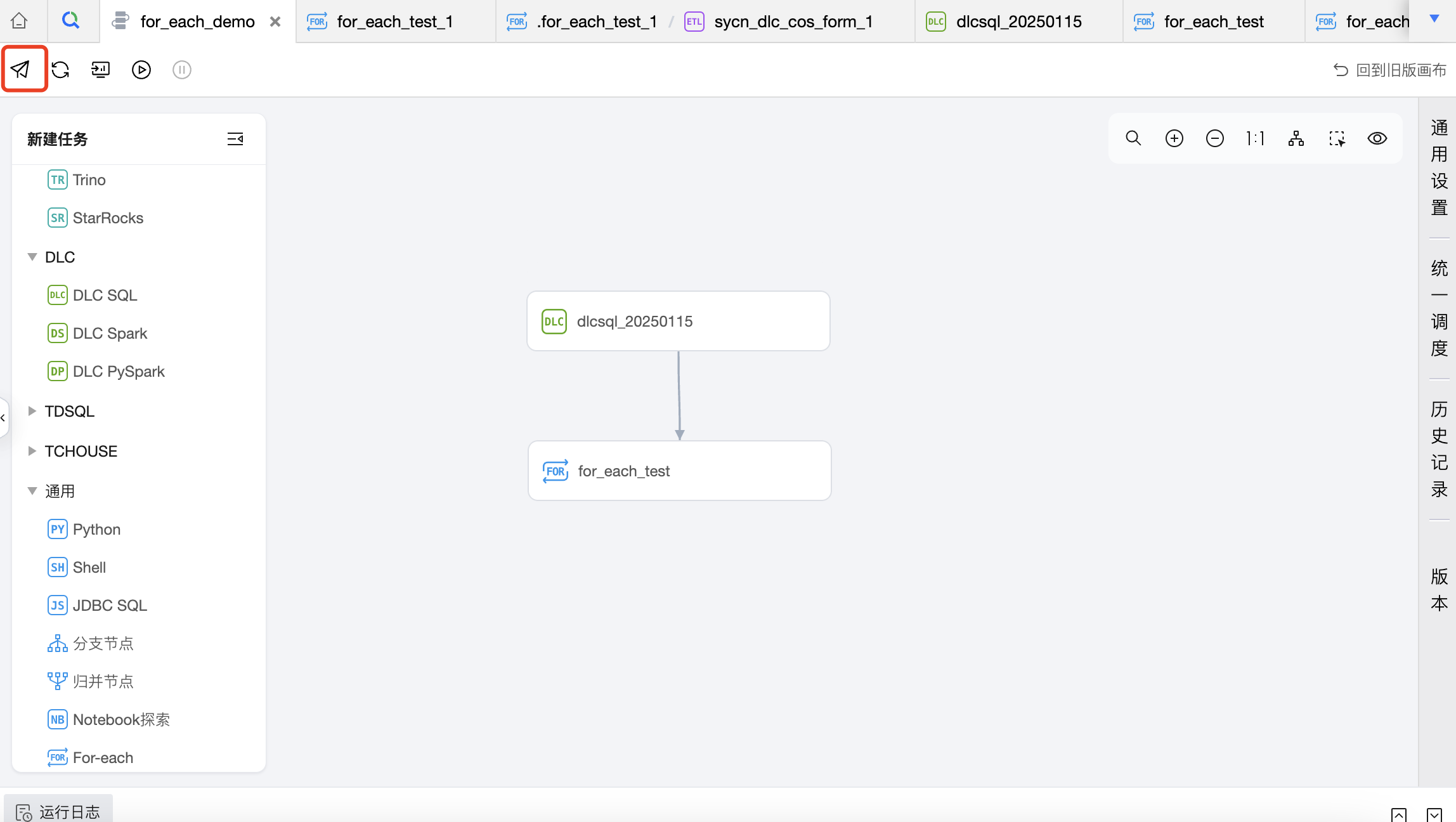Collapse the DLC task group
Viewport: 1456px width, 822px height.
tap(32, 257)
